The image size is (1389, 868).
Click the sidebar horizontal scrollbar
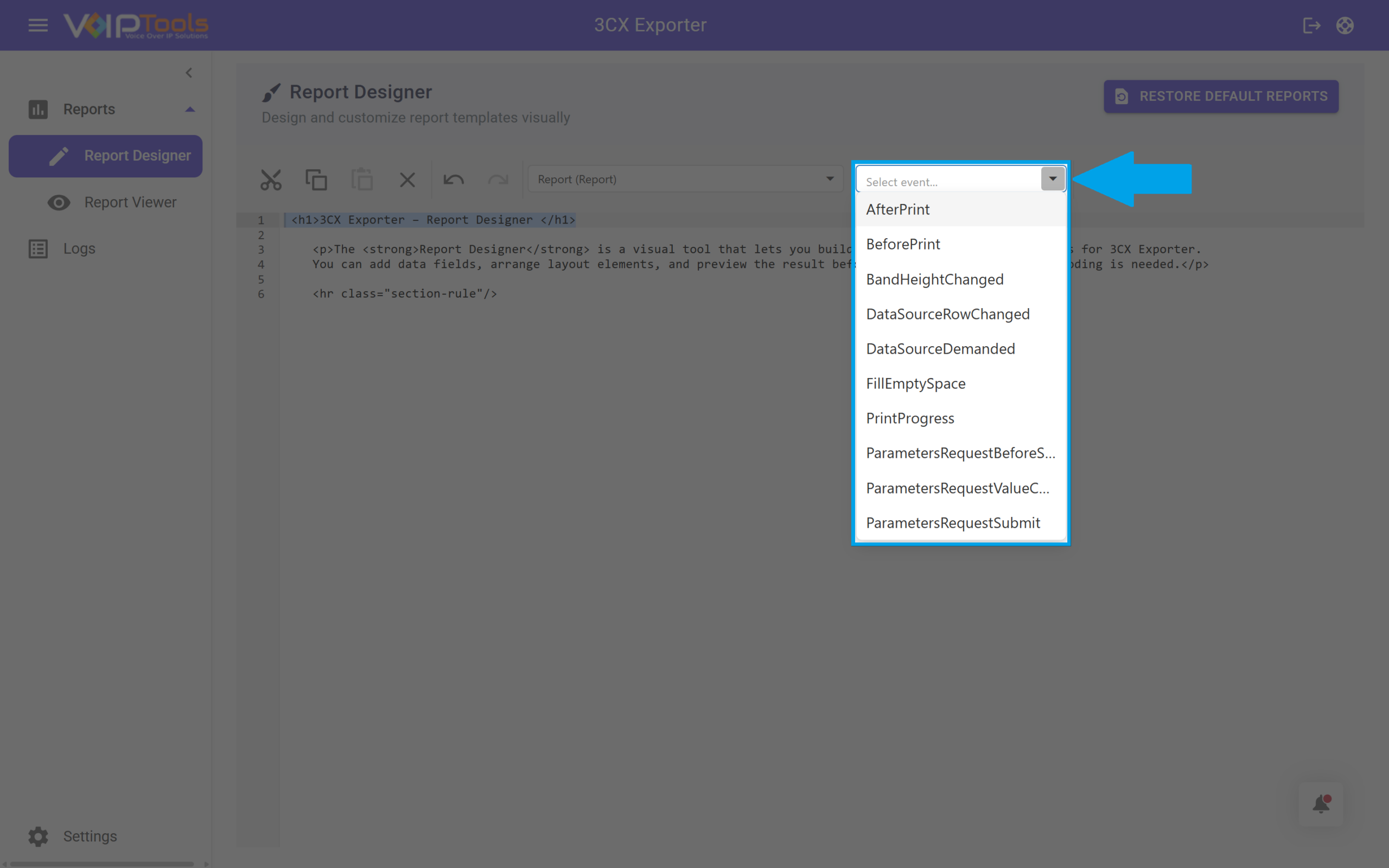[x=102, y=864]
